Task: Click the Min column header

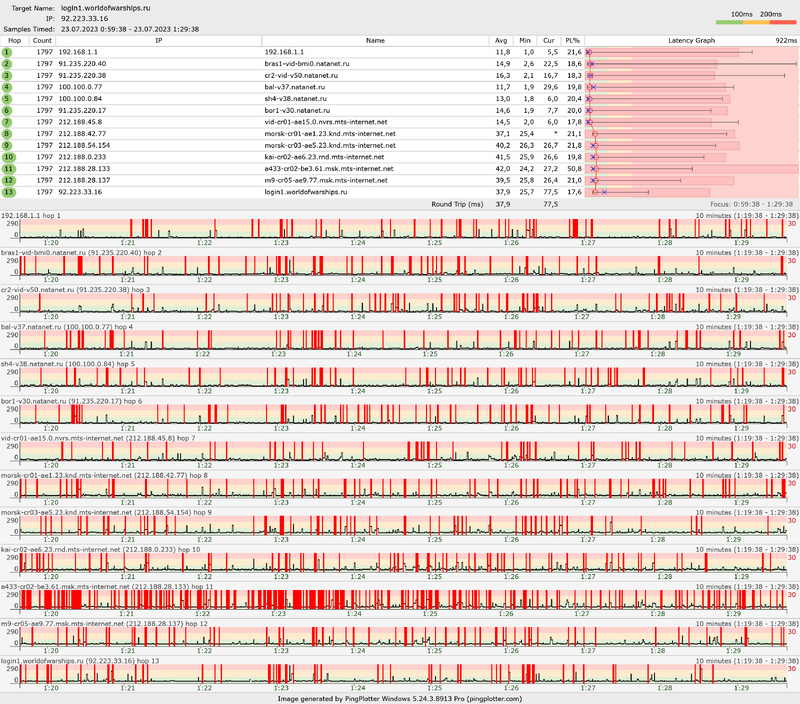Action: pyautogui.click(x=525, y=40)
